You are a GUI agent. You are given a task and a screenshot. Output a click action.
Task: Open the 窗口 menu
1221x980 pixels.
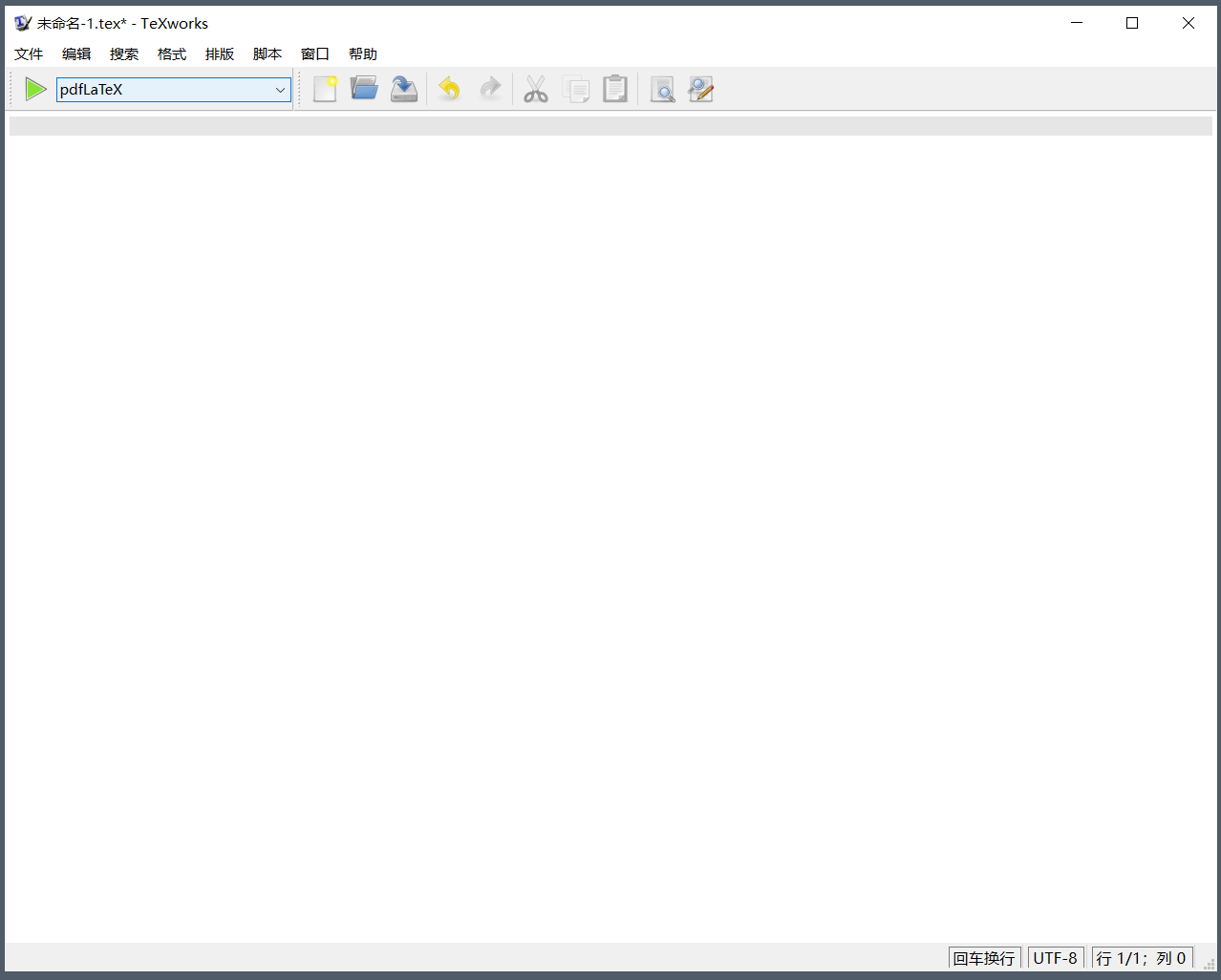[x=315, y=54]
